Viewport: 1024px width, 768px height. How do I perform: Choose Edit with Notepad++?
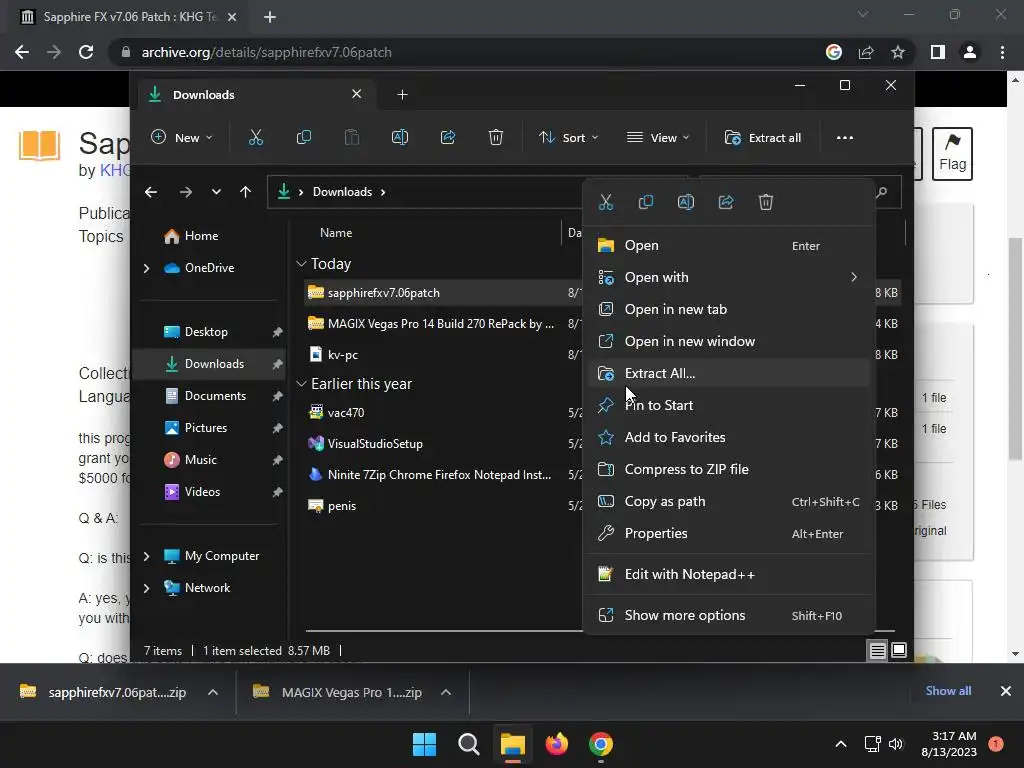tap(728, 575)
